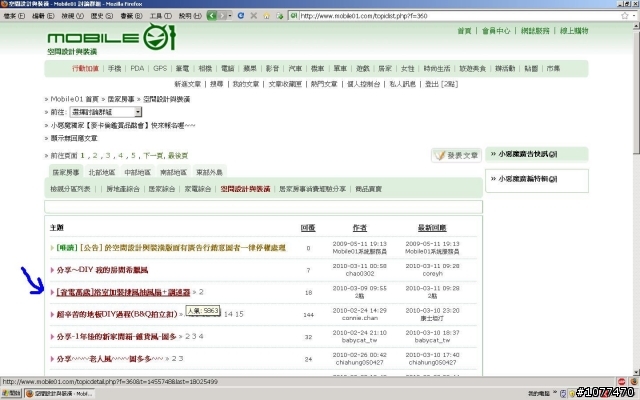Open the 工具 (T) menu

[160, 16]
